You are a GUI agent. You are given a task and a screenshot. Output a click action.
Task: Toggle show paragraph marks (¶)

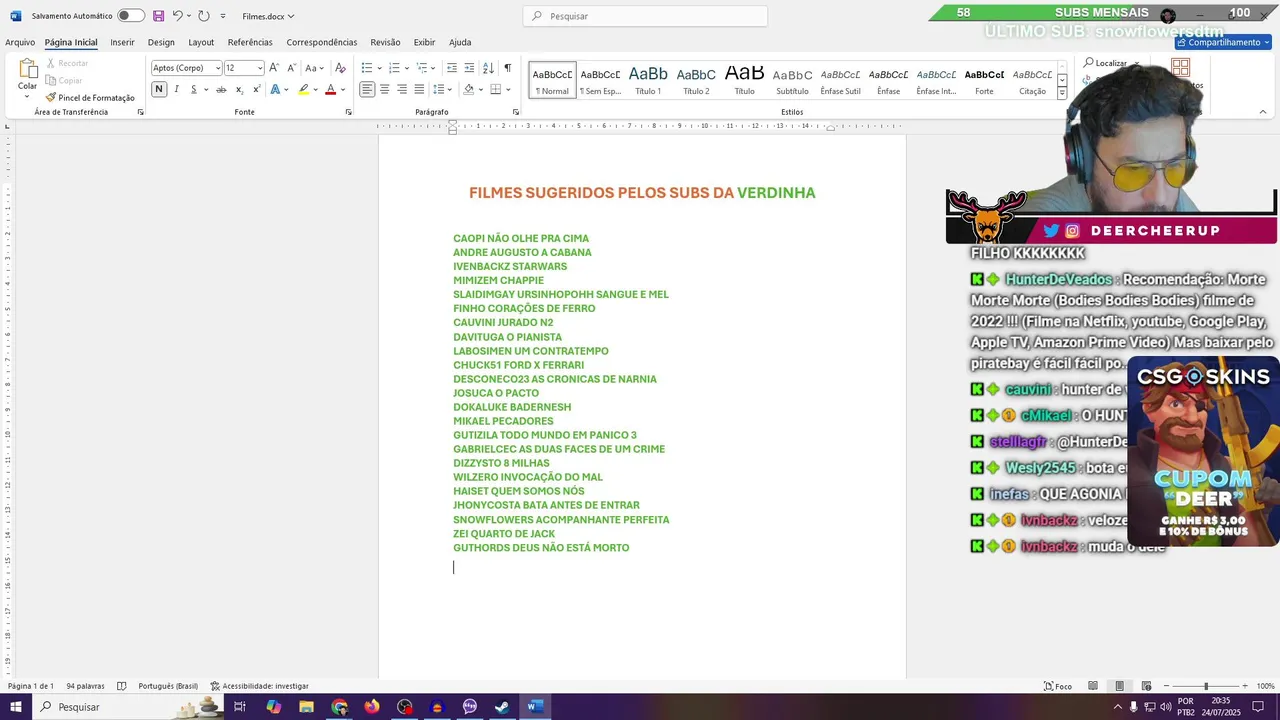tap(507, 68)
